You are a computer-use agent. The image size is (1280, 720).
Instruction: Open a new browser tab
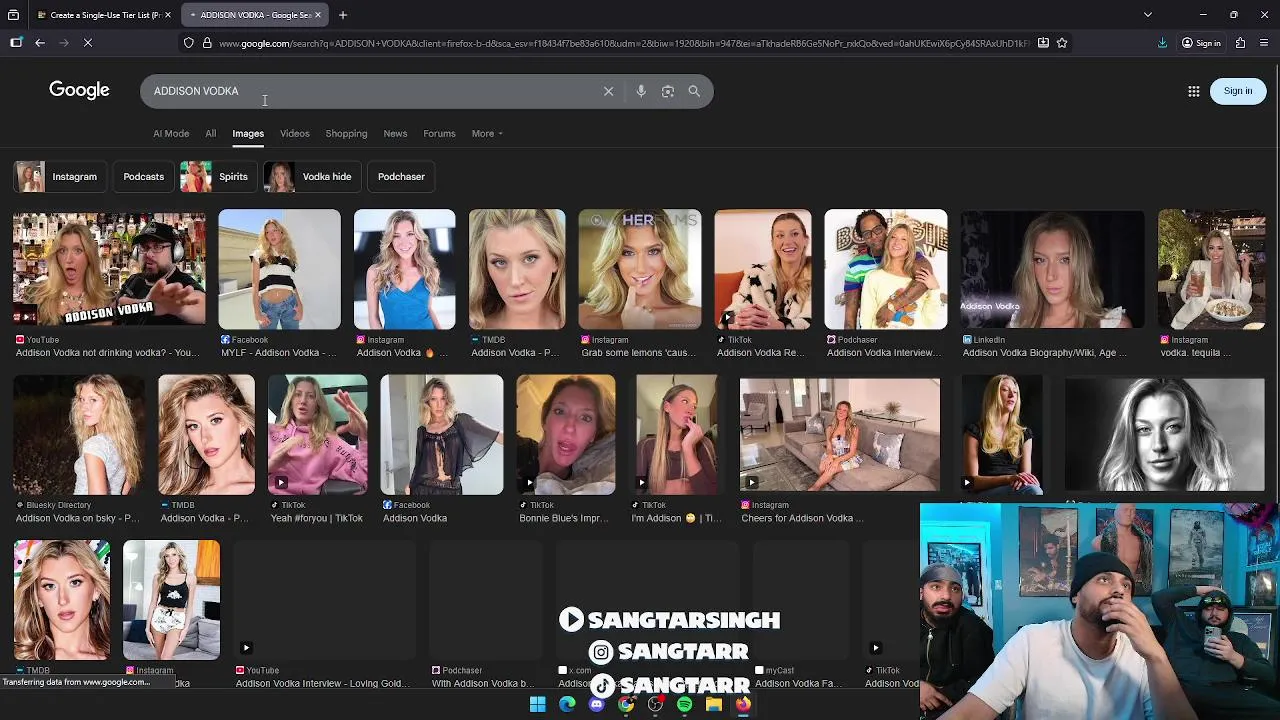point(342,15)
